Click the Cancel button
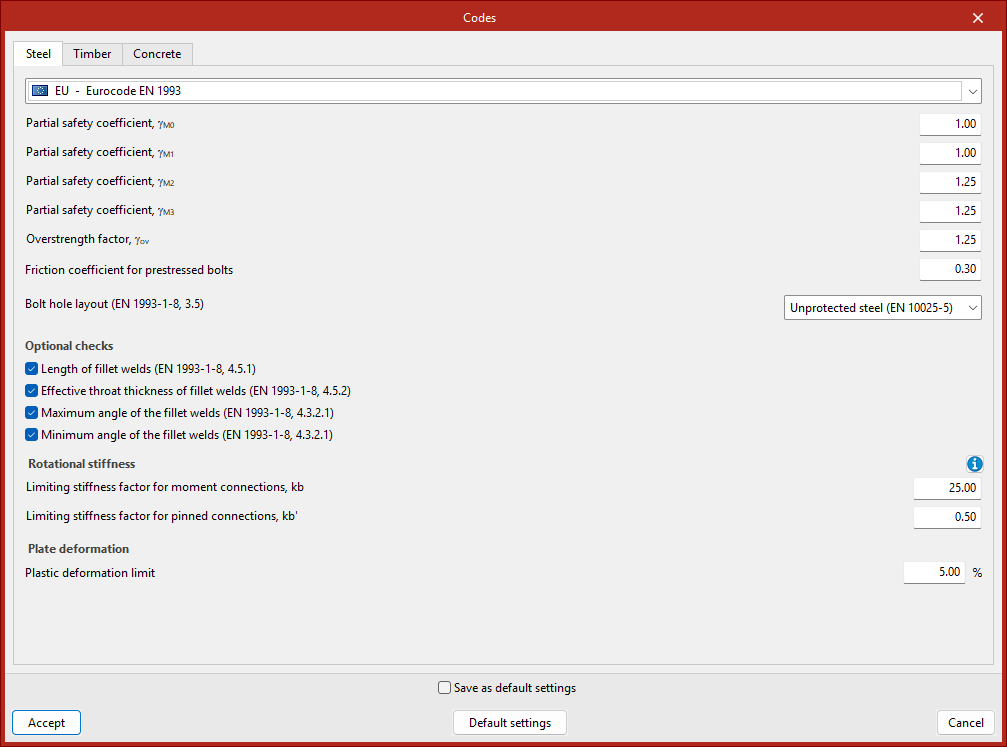This screenshot has height=747, width=1007. (x=965, y=723)
